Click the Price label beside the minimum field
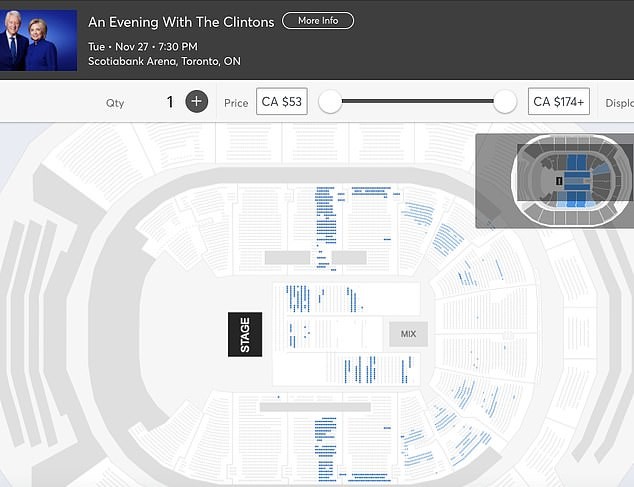 pyautogui.click(x=236, y=103)
